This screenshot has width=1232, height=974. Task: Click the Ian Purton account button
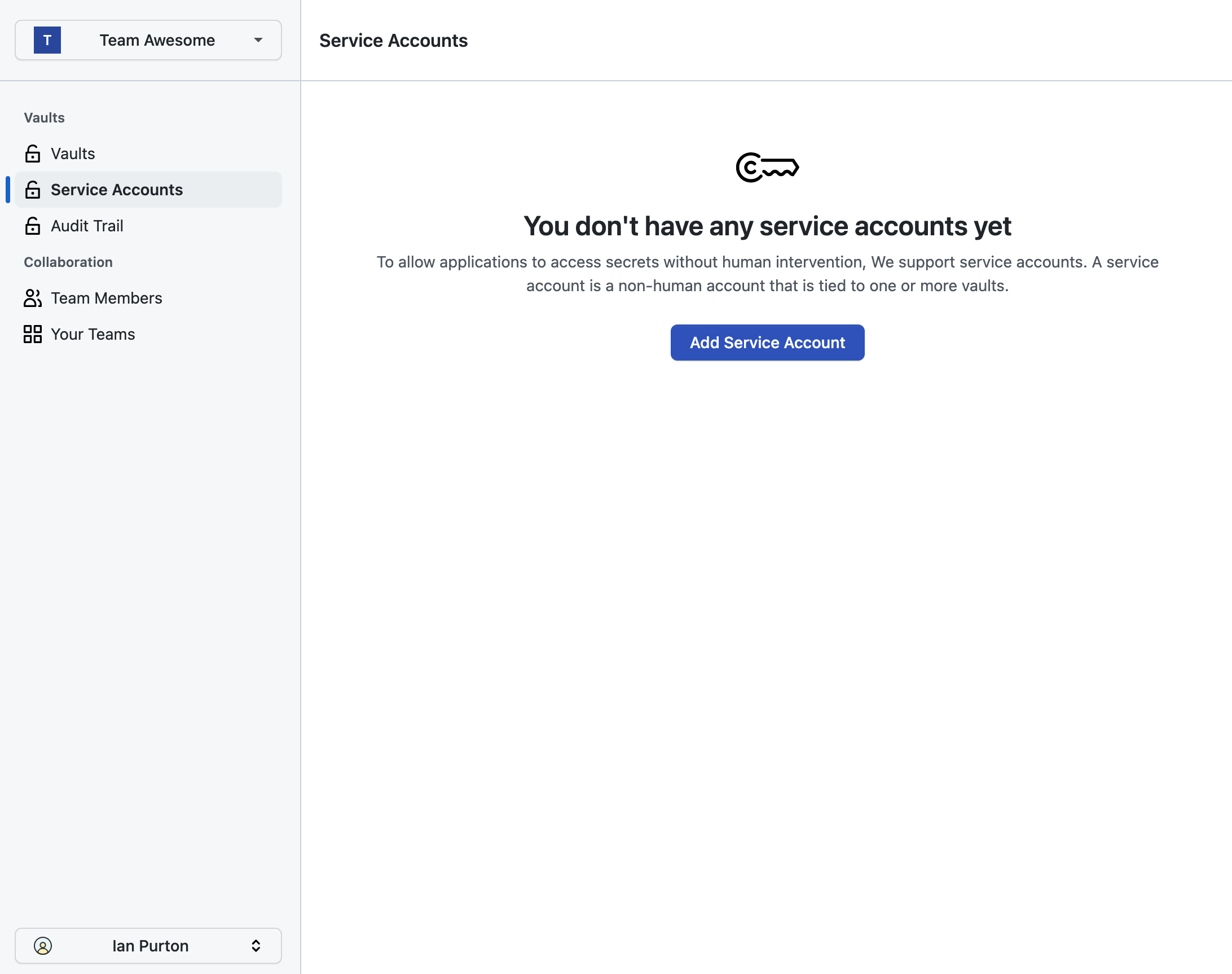(149, 945)
